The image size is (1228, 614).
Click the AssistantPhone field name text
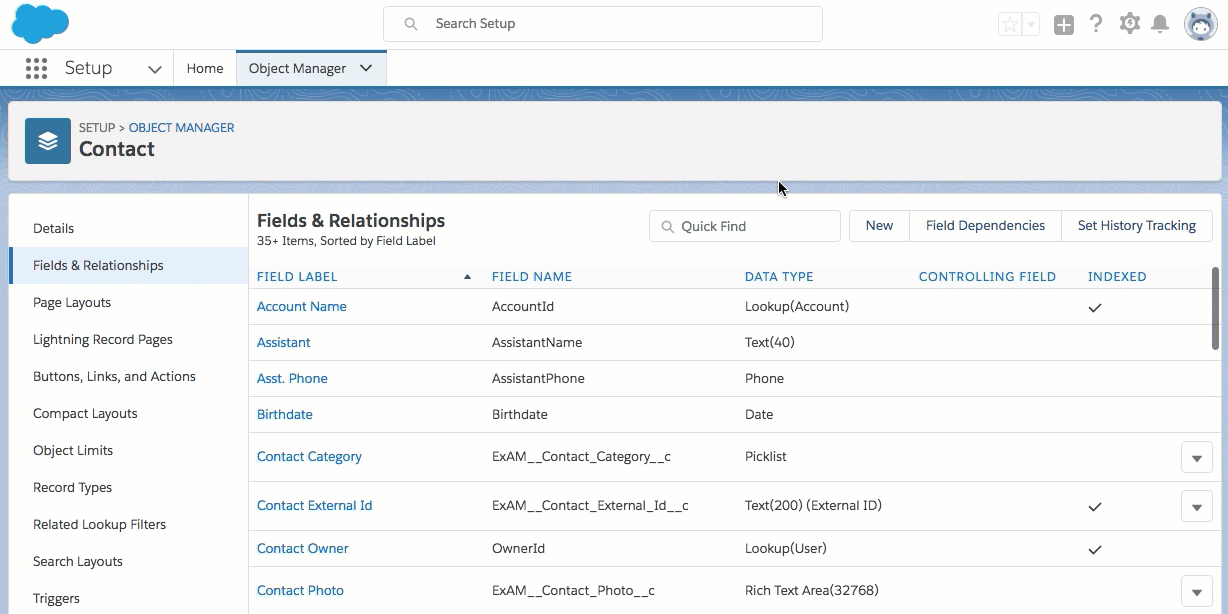(538, 379)
